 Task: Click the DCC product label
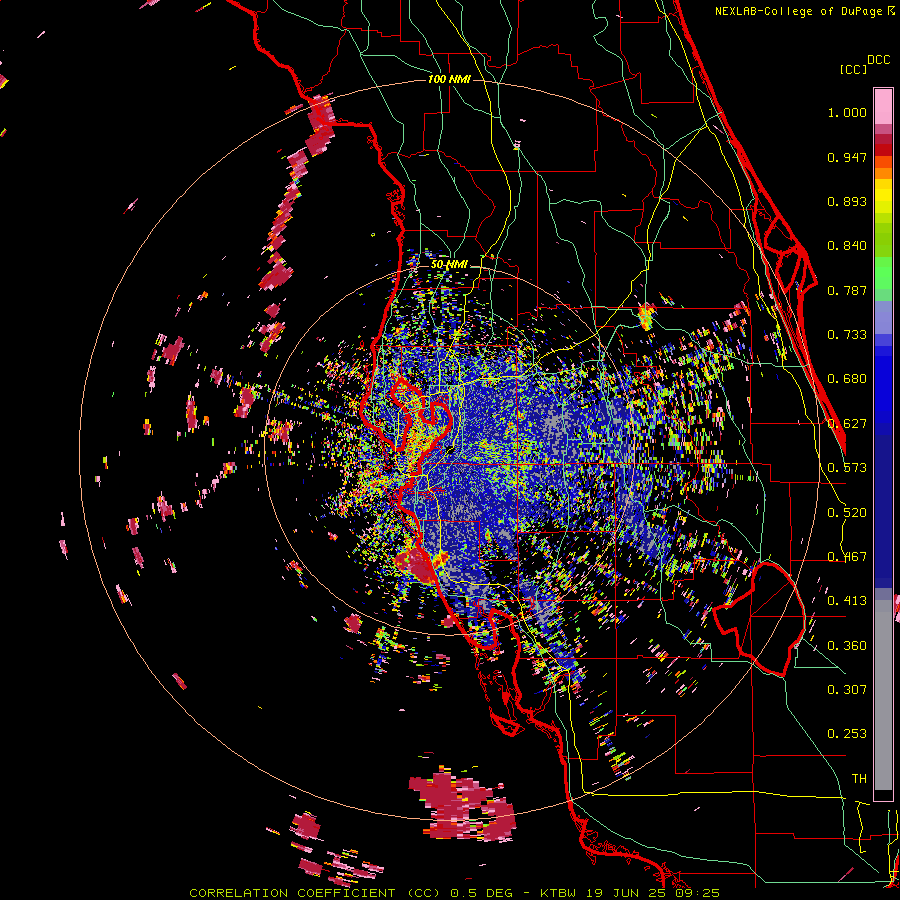click(878, 60)
